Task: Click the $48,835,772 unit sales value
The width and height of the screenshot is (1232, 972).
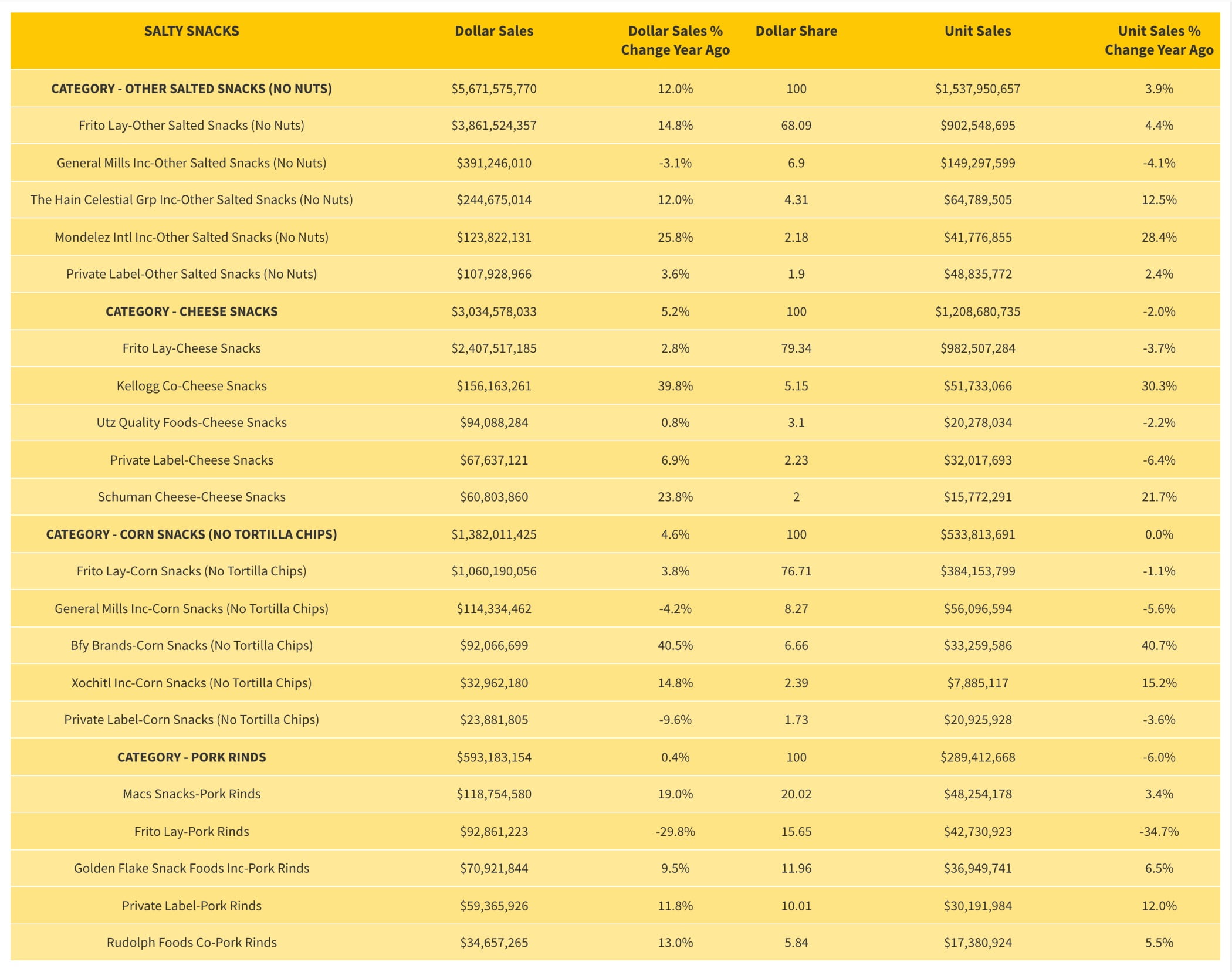Action: (x=977, y=274)
